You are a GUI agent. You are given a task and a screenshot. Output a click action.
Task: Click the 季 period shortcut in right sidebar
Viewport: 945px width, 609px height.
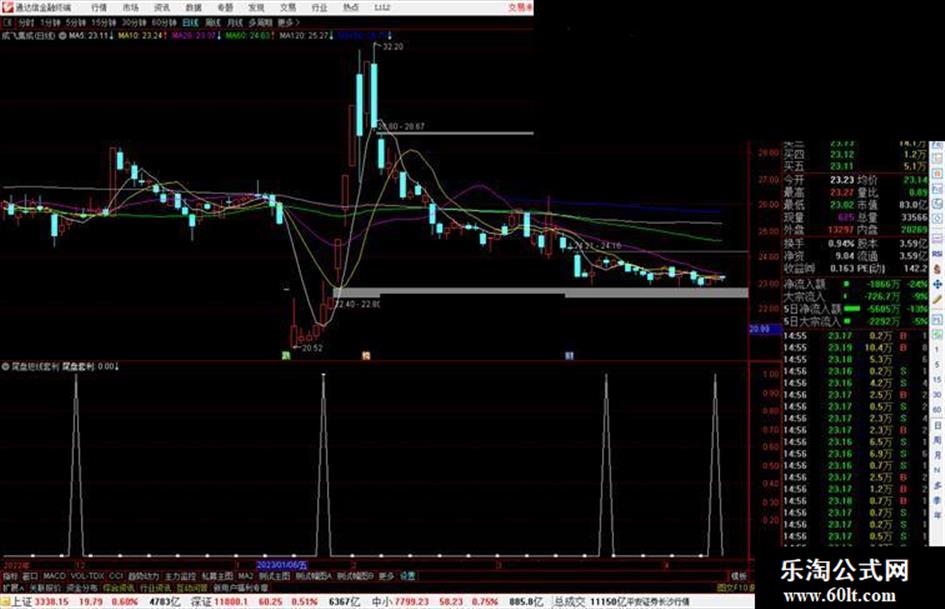coord(937,500)
